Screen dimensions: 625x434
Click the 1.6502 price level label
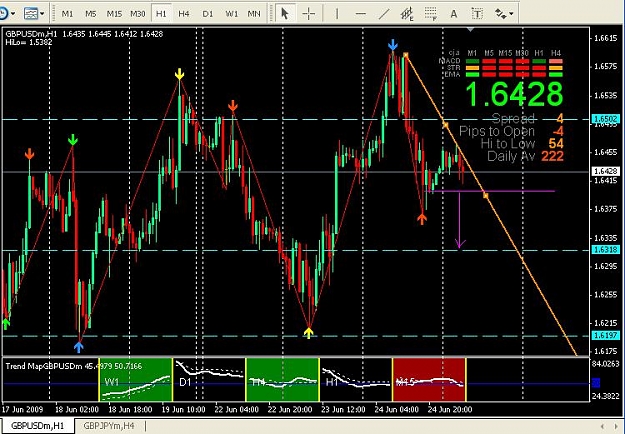(x=606, y=119)
